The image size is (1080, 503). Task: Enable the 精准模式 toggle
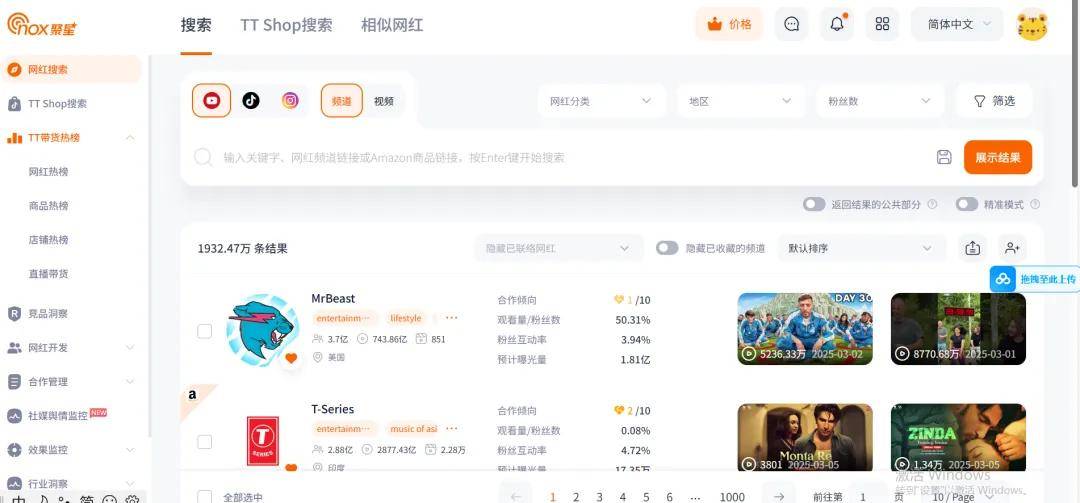click(966, 204)
